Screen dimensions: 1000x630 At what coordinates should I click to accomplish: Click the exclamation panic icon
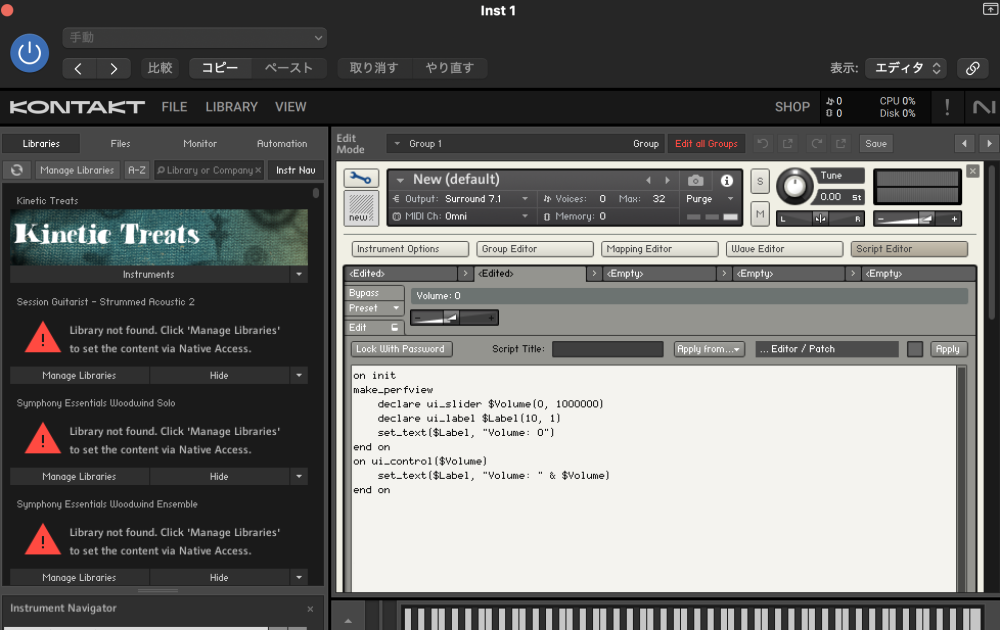[x=947, y=107]
